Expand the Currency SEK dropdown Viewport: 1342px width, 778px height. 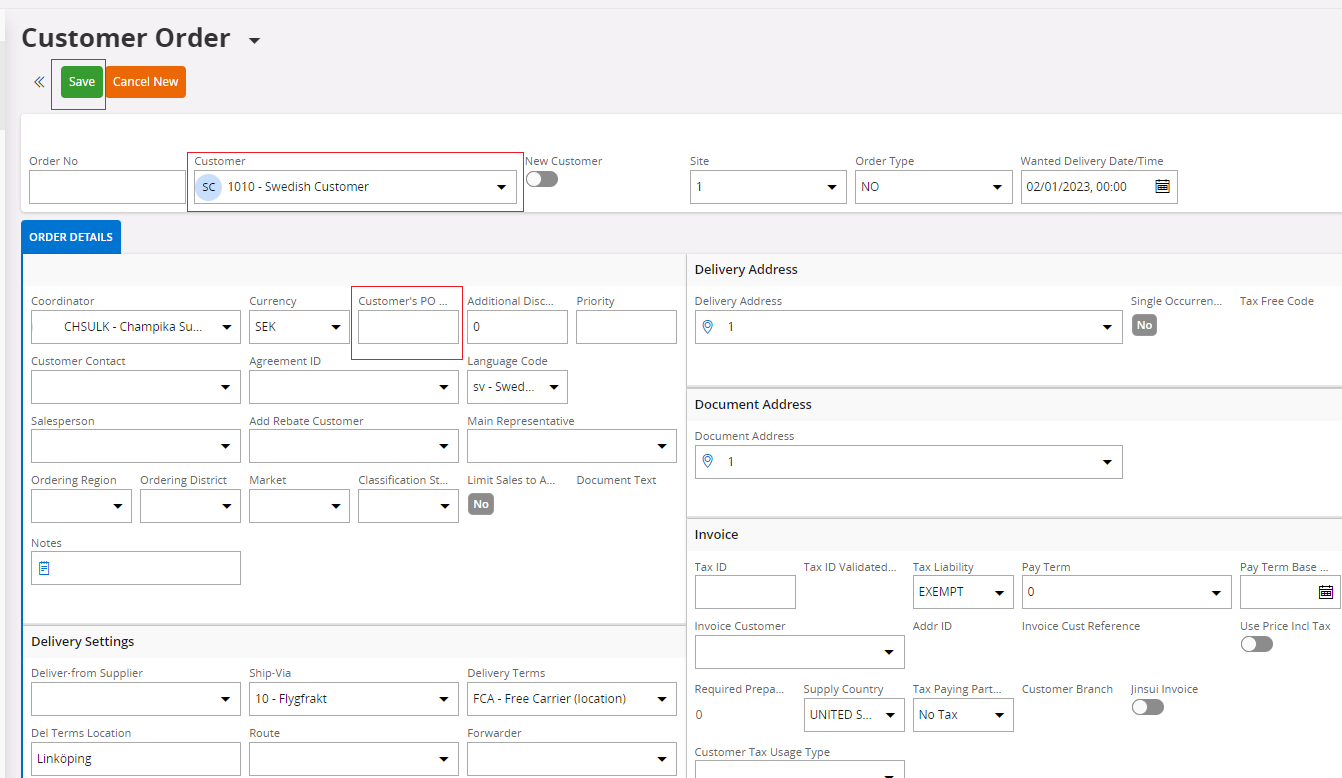(334, 327)
